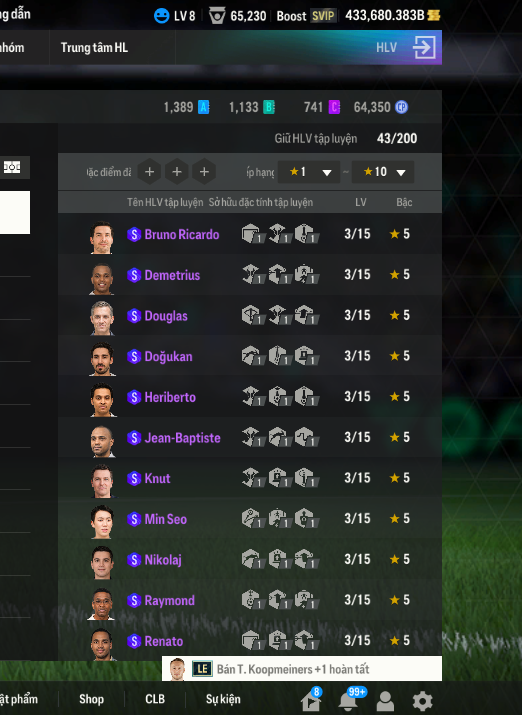Click the gold coin stack icon
522x715 pixels.
tap(434, 16)
